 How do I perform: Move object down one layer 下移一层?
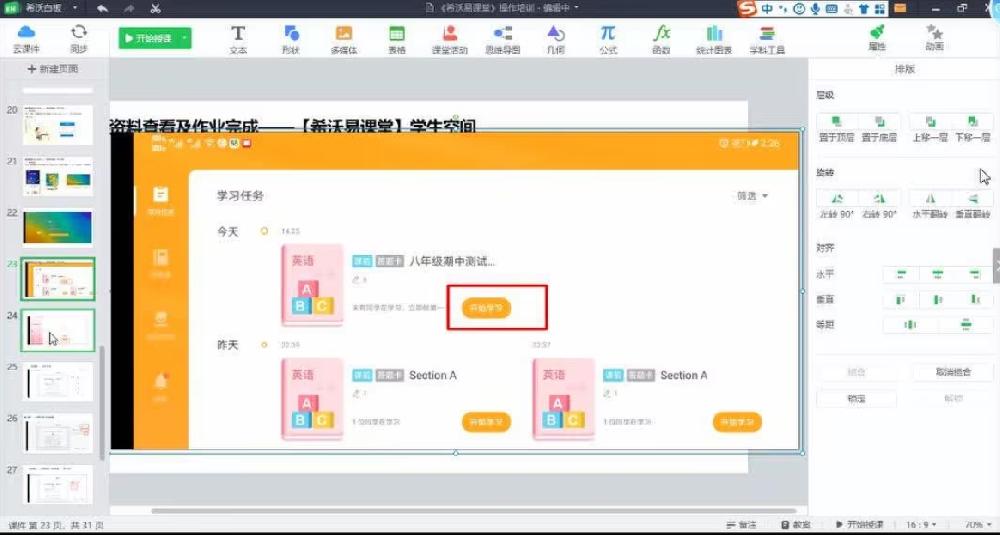[973, 128]
